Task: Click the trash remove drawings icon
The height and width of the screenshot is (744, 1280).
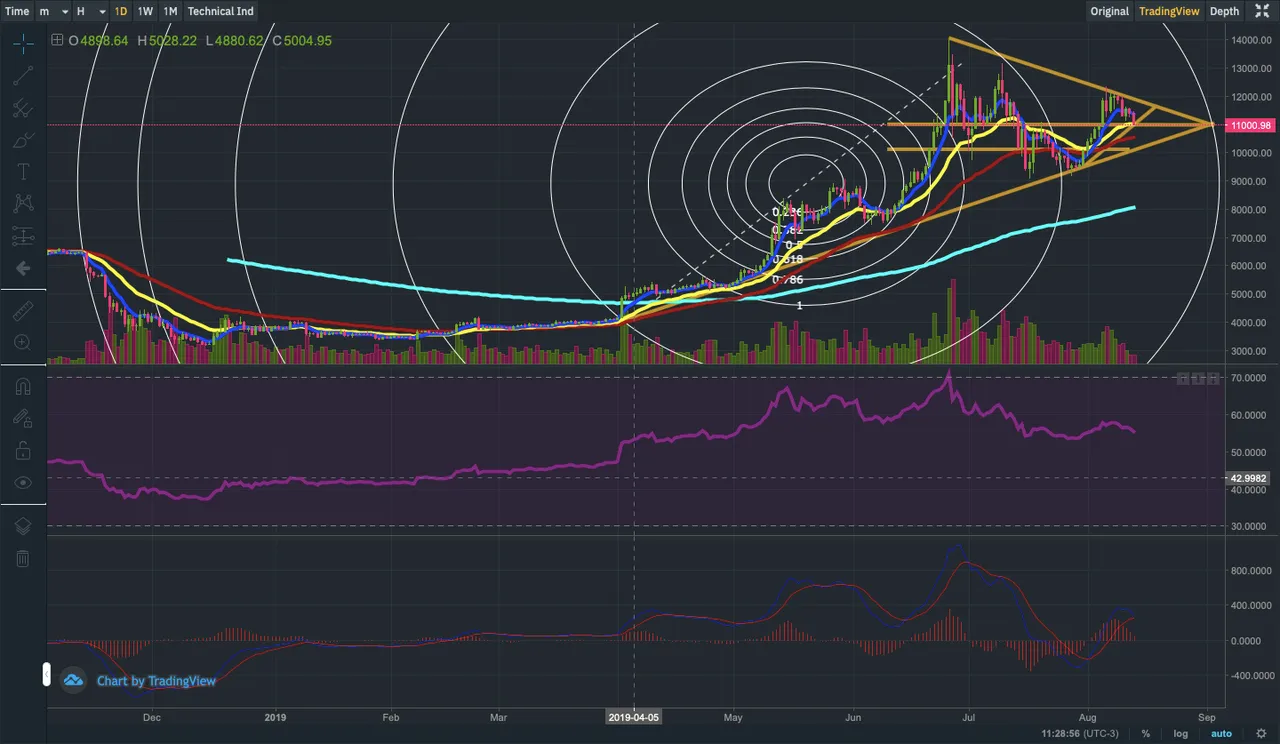Action: [x=22, y=558]
